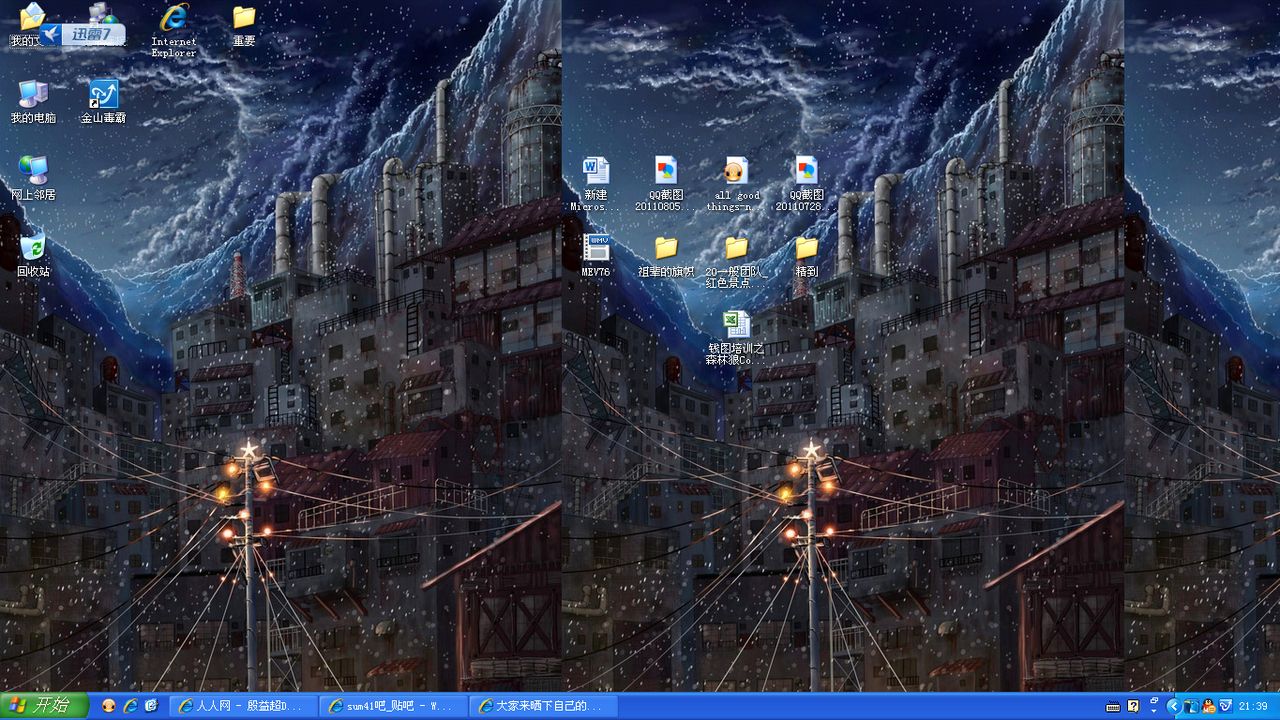Viewport: 1280px width, 720px height.
Task: Open the Internet Explorer desktop icon
Action: point(174,30)
